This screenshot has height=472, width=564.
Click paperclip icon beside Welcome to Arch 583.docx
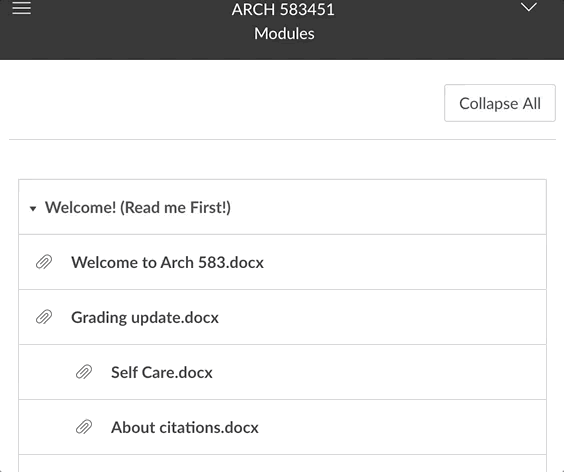point(44,262)
